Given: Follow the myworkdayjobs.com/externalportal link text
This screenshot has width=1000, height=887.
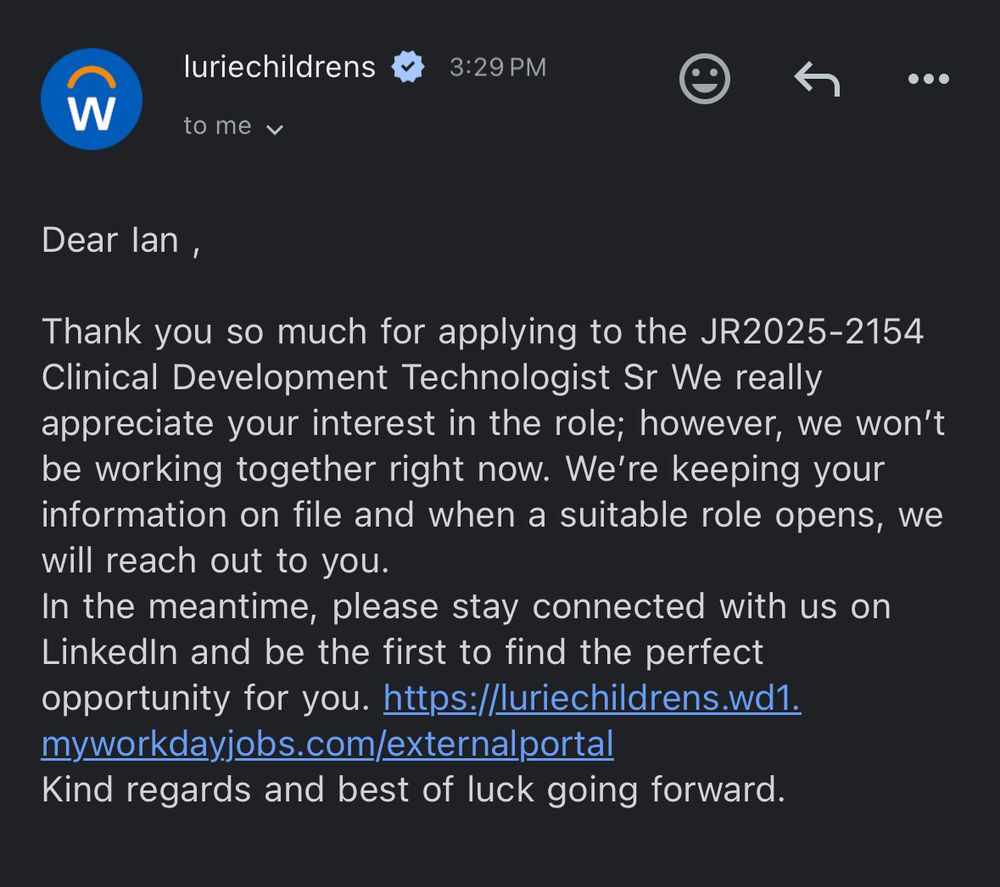Looking at the screenshot, I should click(x=327, y=744).
